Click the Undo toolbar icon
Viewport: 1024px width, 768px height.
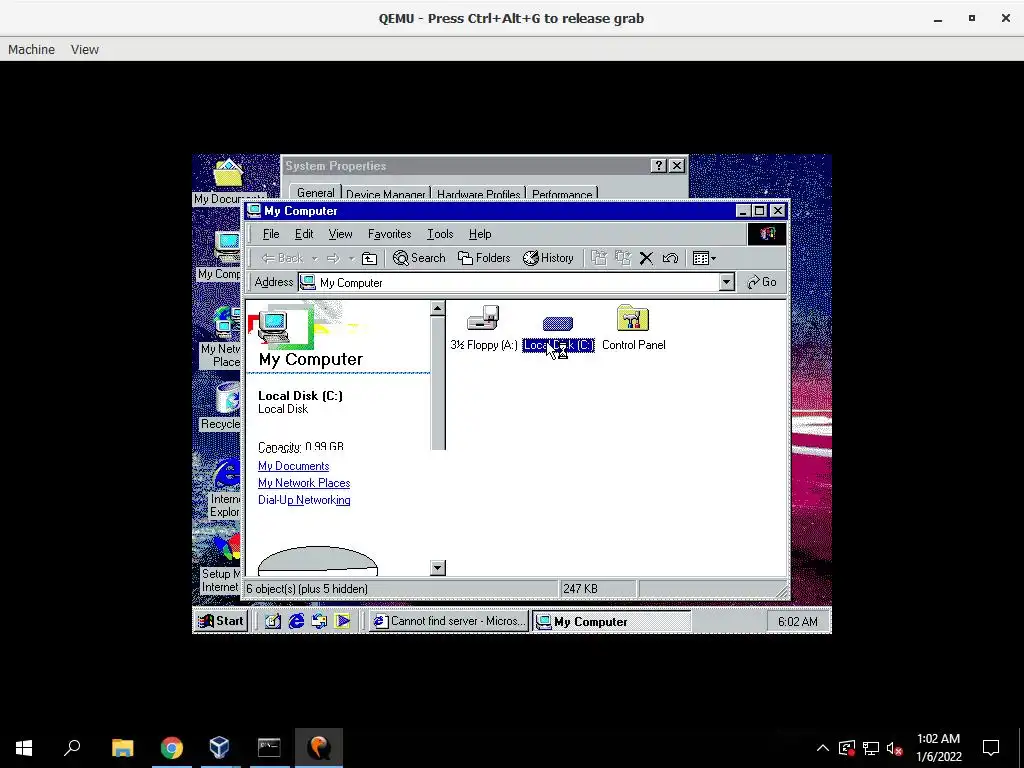tap(670, 259)
